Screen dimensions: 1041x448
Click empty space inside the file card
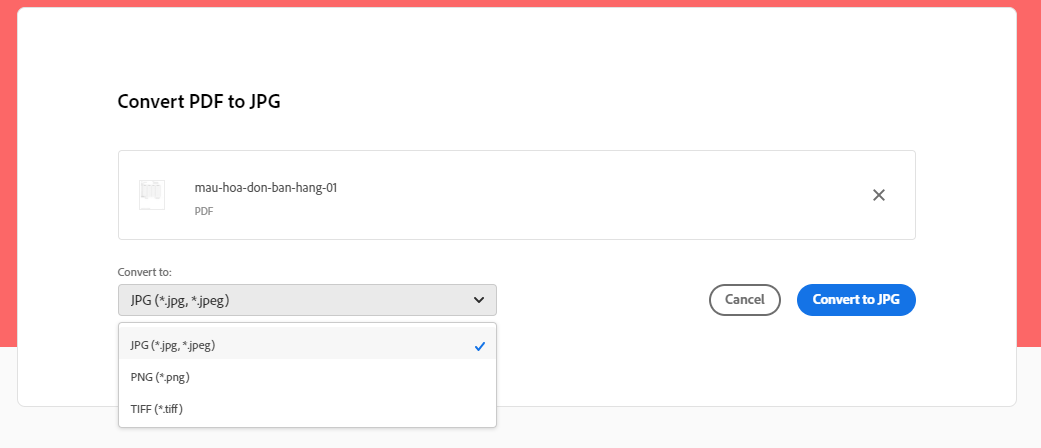(x=600, y=195)
